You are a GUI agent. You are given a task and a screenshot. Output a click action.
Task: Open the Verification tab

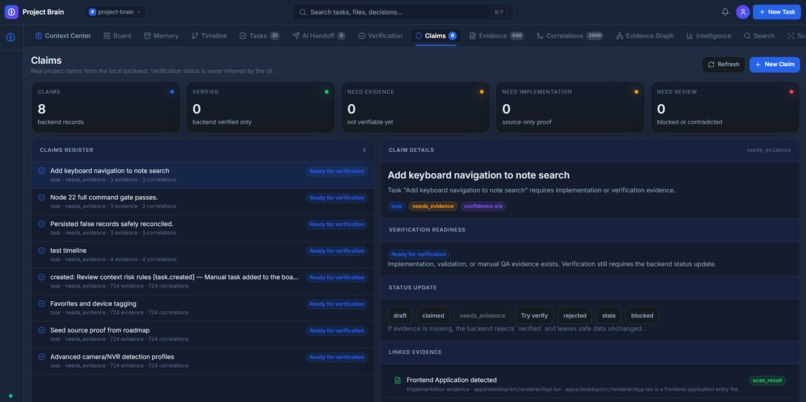(380, 36)
